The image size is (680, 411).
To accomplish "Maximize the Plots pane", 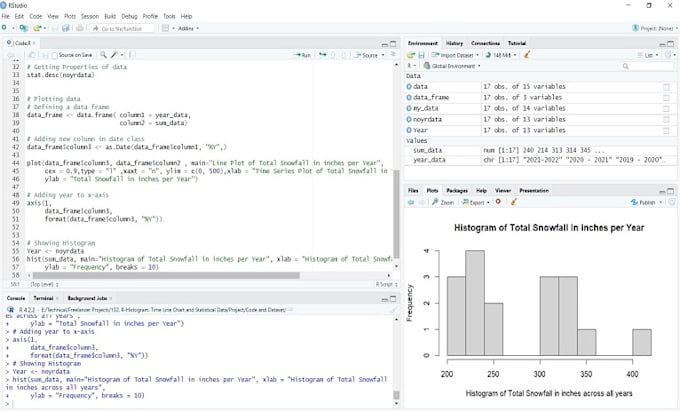I will (x=670, y=191).
